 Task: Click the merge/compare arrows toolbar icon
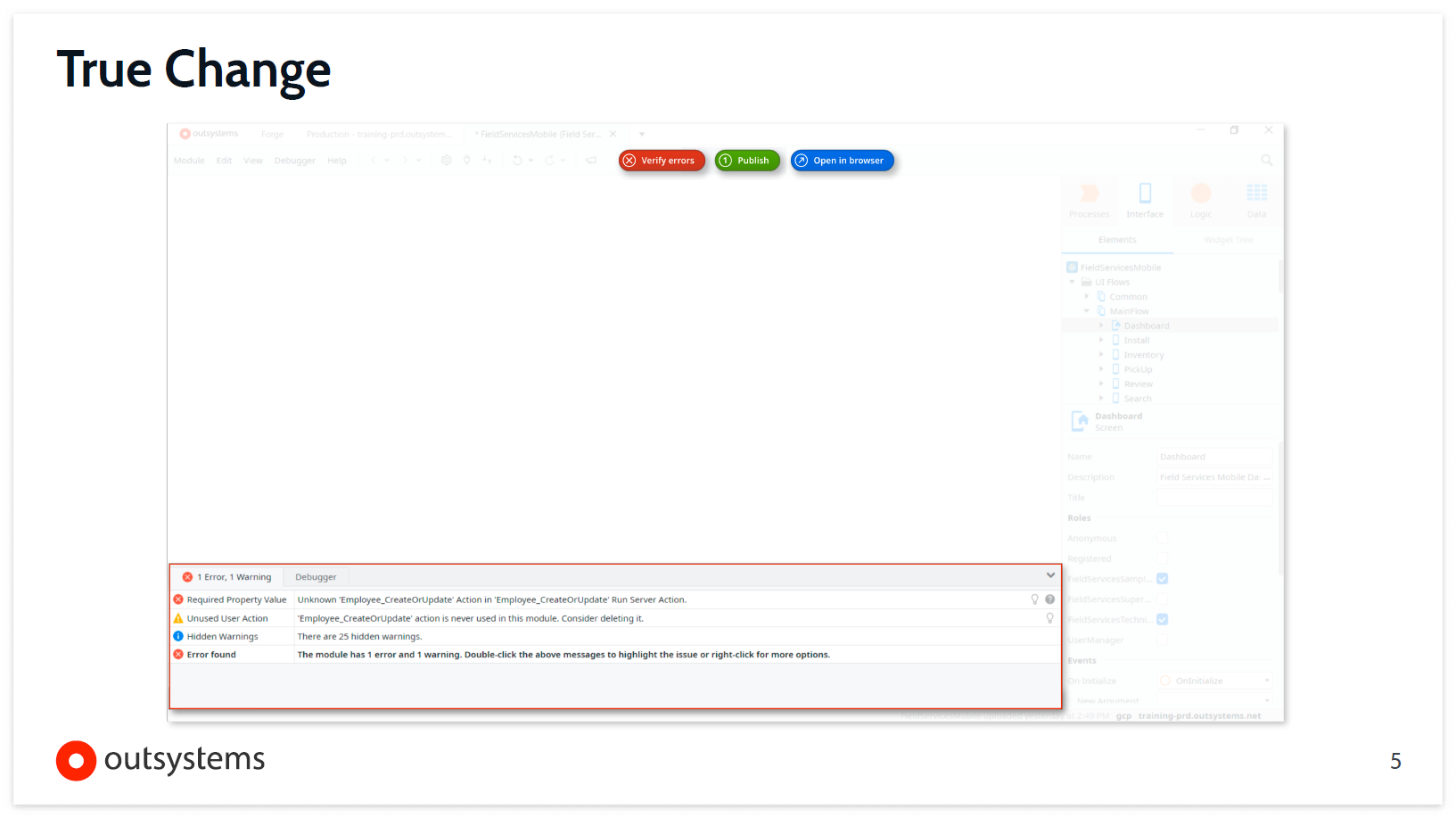coord(487,161)
